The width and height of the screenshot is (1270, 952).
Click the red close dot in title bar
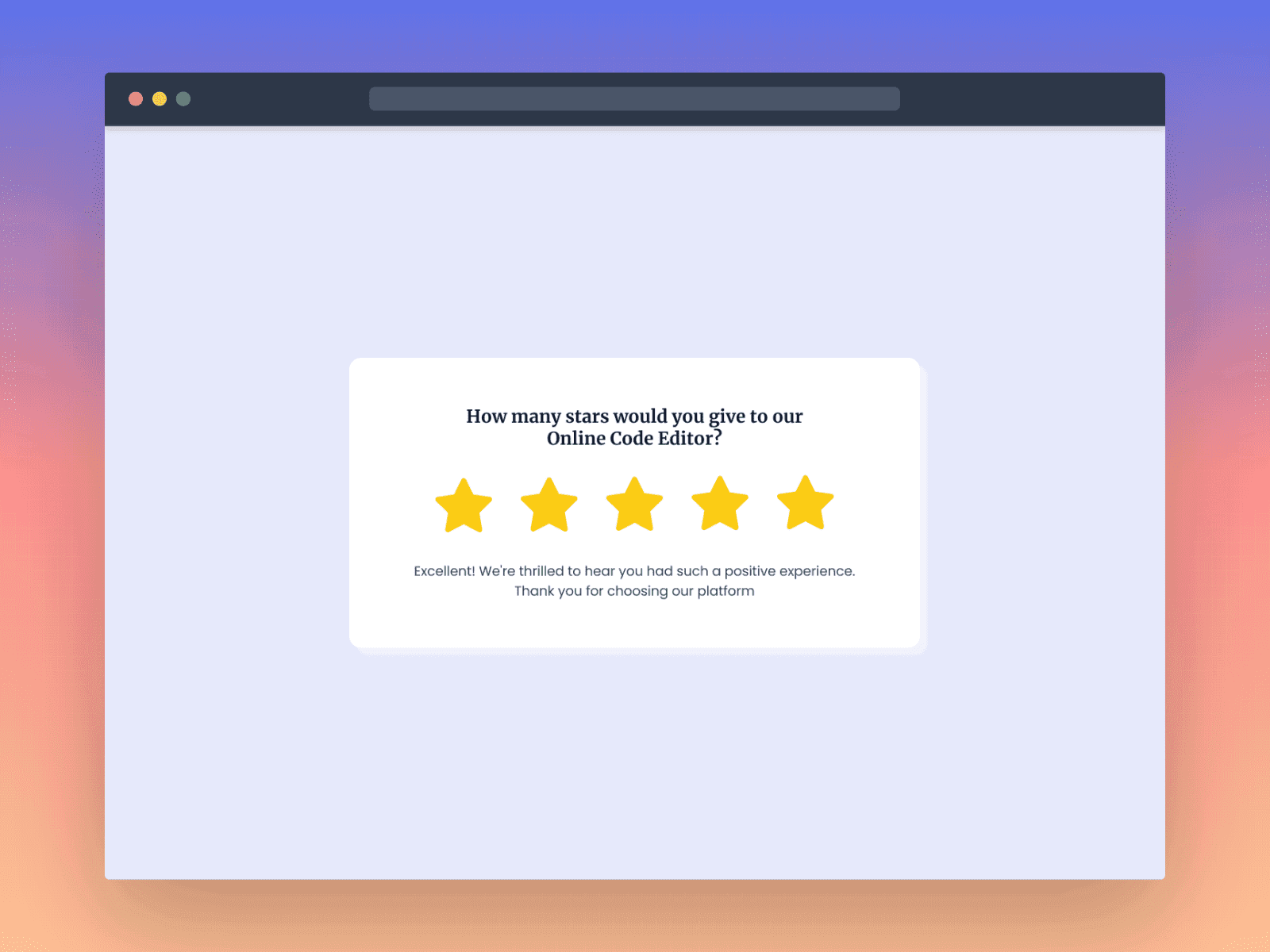click(x=136, y=99)
